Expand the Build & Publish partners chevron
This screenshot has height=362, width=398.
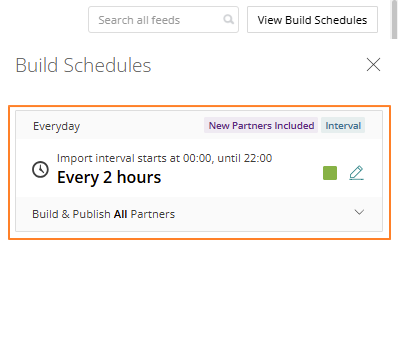(359, 212)
